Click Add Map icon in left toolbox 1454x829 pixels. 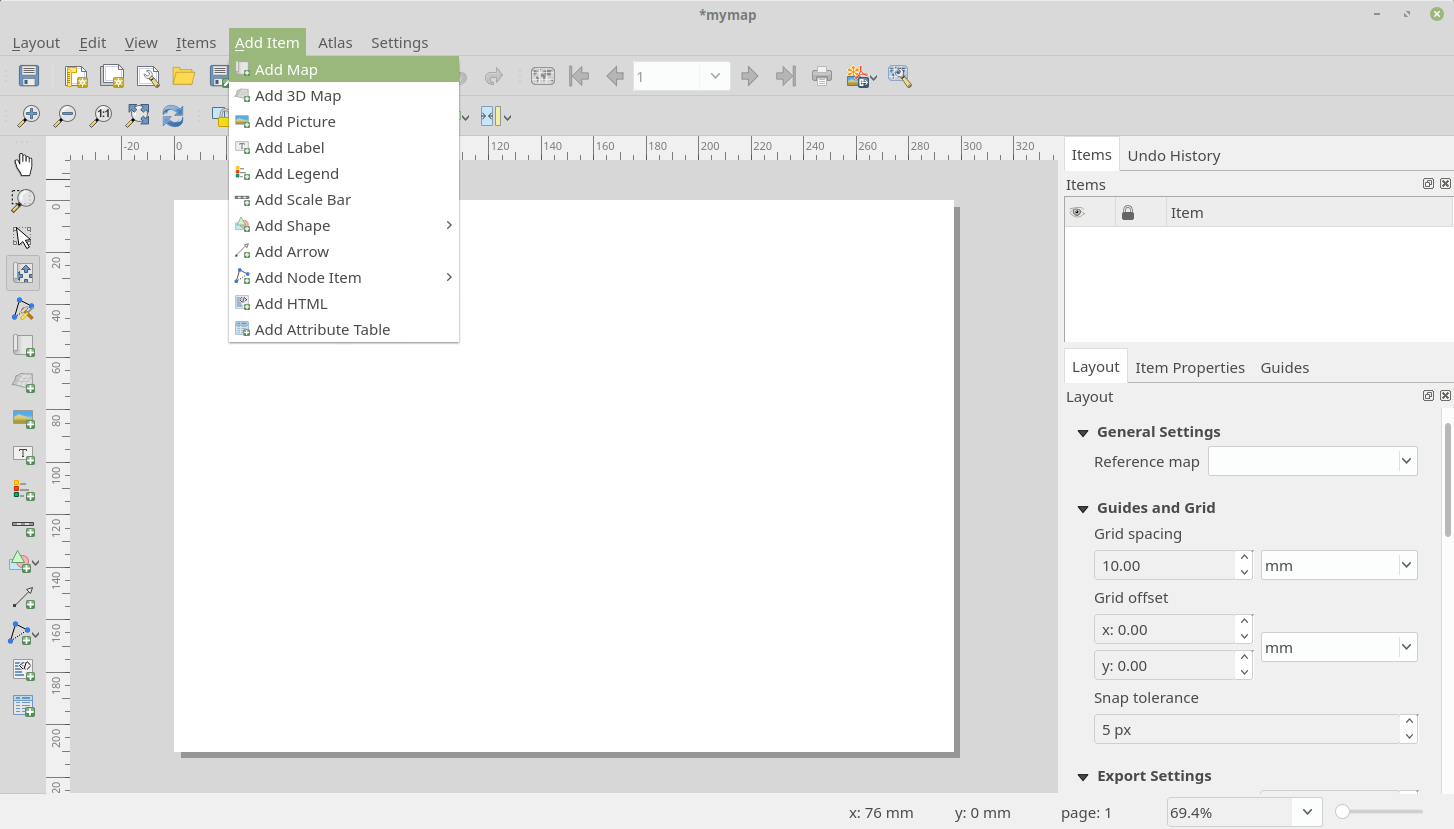click(x=23, y=345)
